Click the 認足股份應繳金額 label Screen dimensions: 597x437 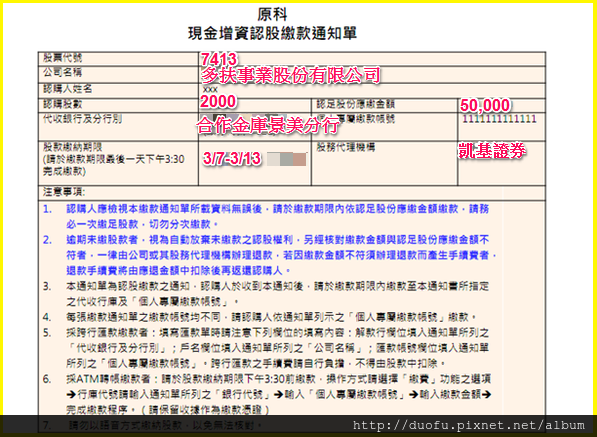tap(356, 104)
